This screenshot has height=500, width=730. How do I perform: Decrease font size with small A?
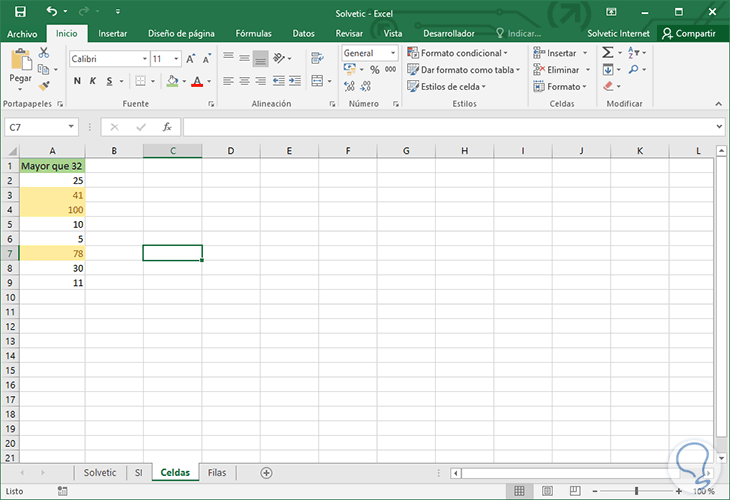tap(207, 59)
